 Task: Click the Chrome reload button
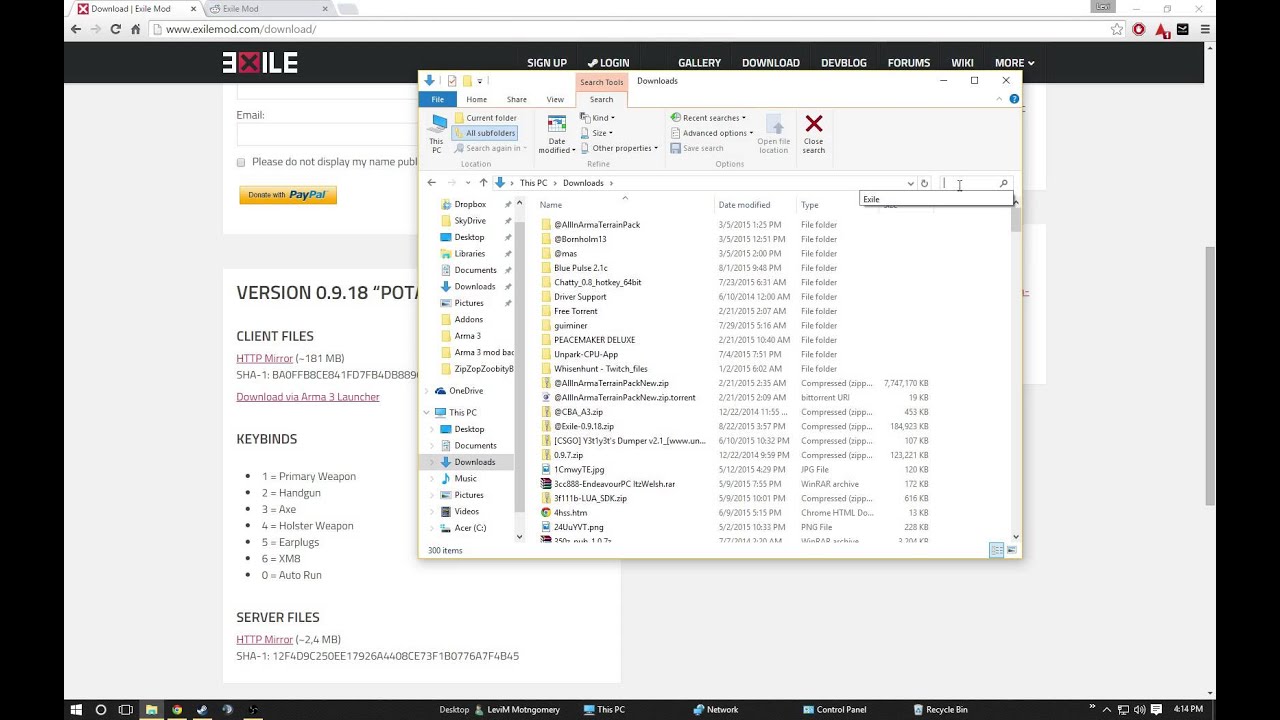click(116, 29)
